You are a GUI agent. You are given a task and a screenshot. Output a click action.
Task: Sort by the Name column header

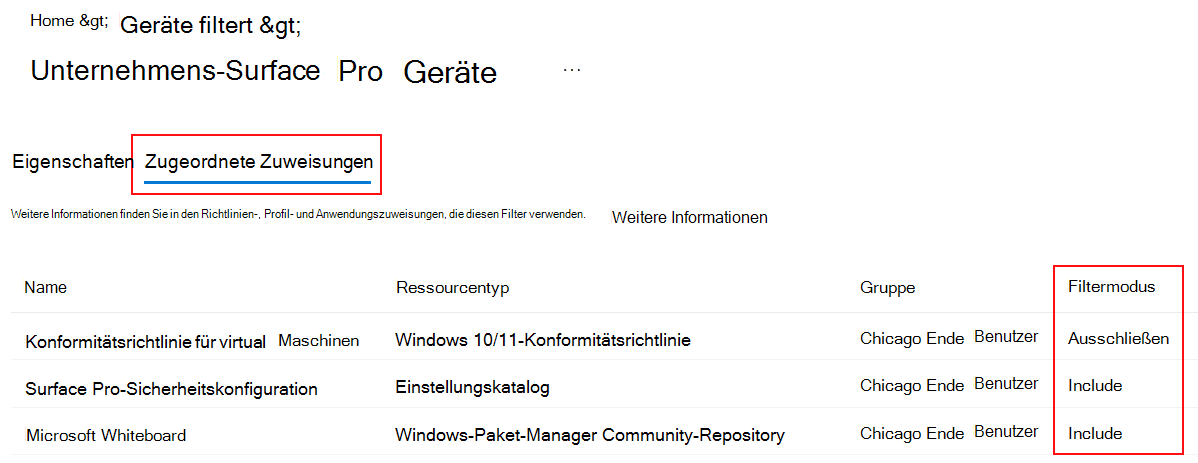(x=45, y=288)
